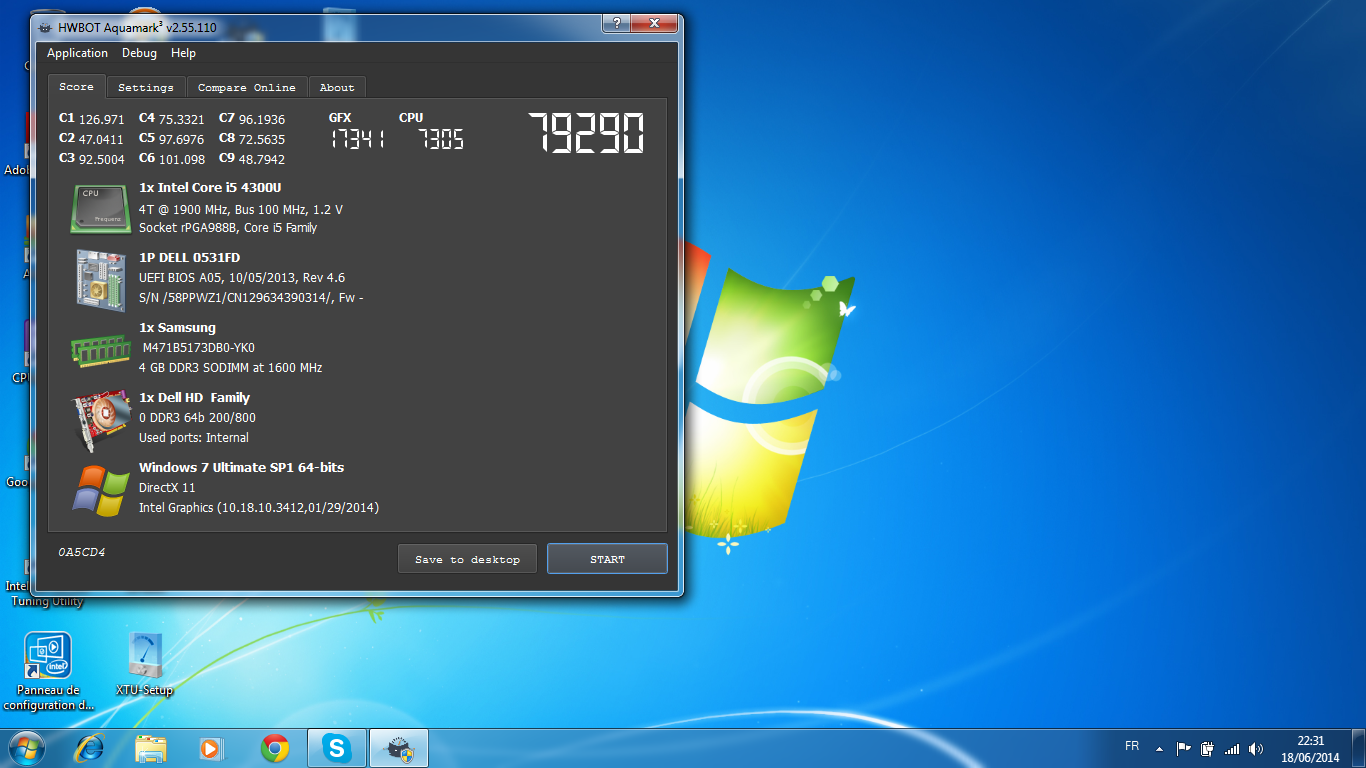Click the C2 value 47.0411
This screenshot has height=768, width=1366.
tap(102, 139)
